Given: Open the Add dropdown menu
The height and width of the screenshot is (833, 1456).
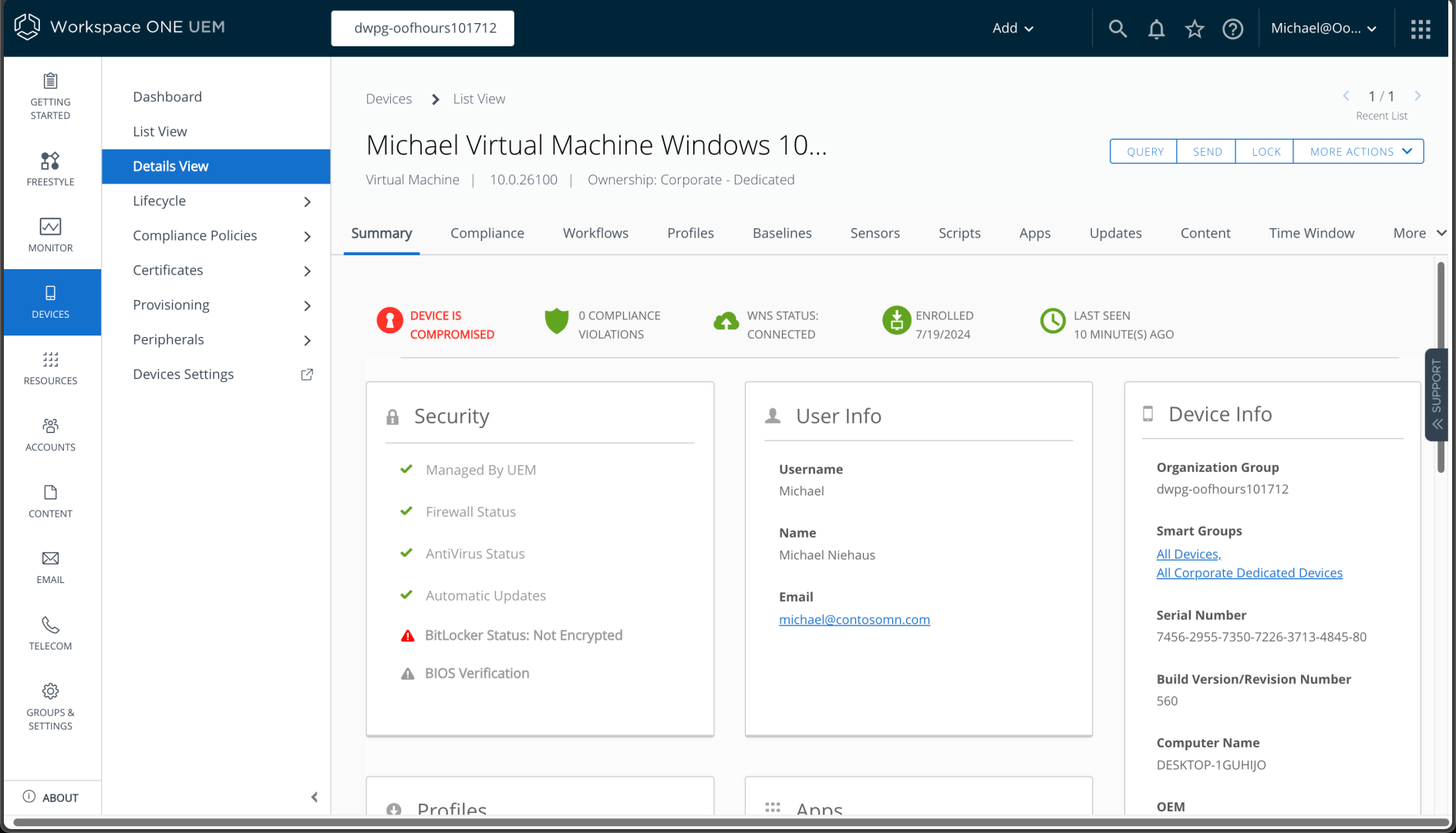Looking at the screenshot, I should (1013, 29).
